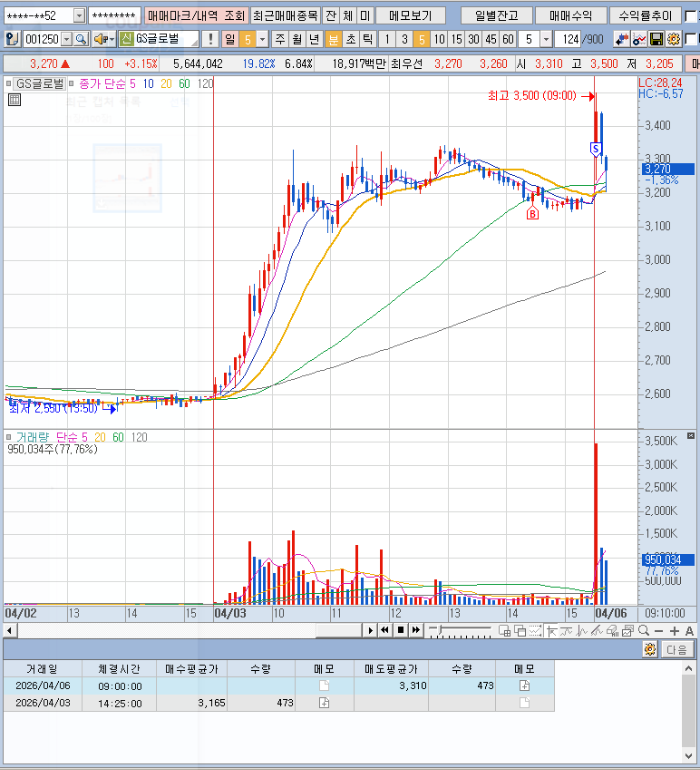Viewport: 700px width, 770px height.
Task: Toggle the 잔 filter button
Action: [331, 16]
